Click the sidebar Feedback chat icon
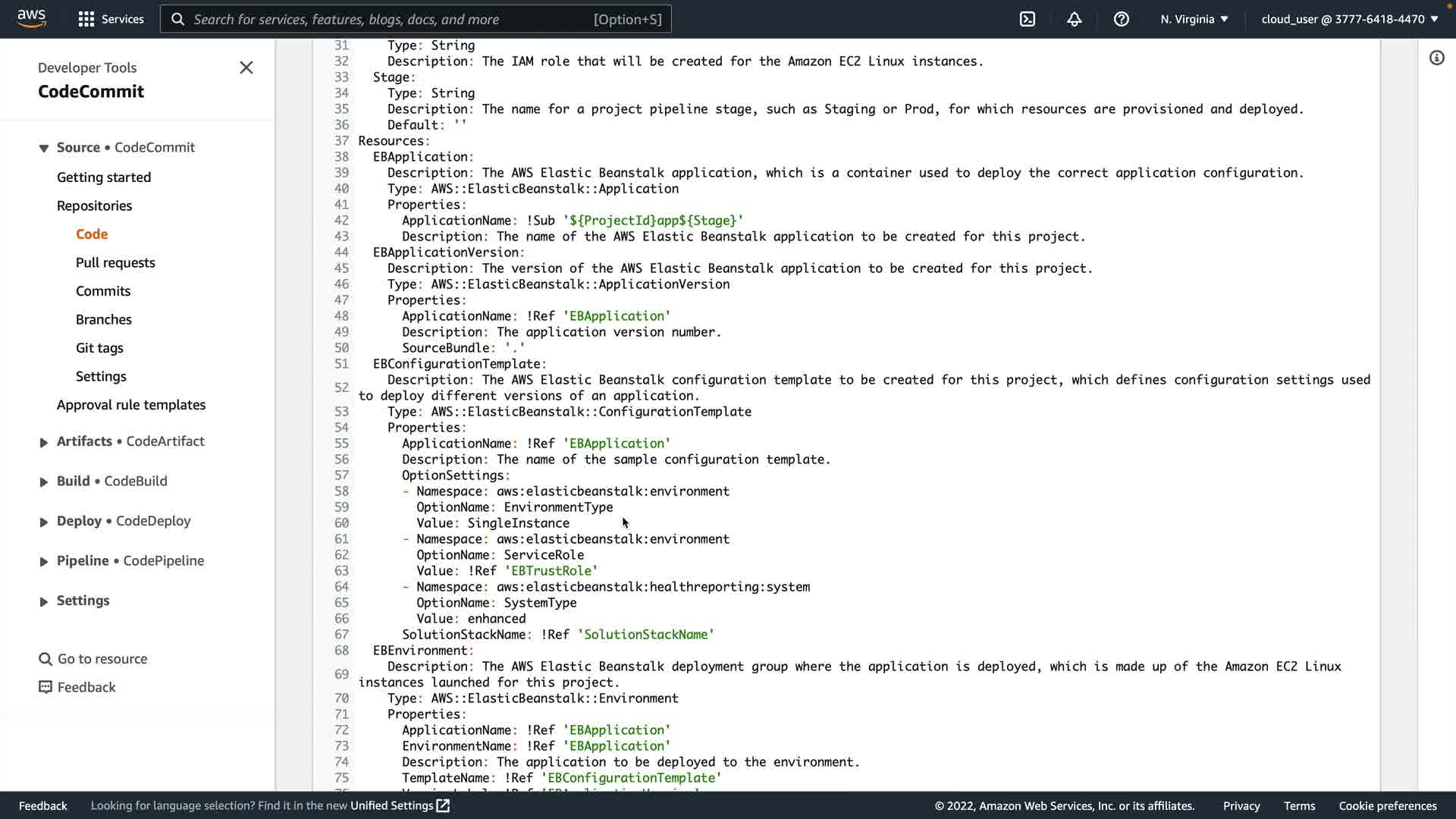Viewport: 1456px width, 819px height. tap(45, 687)
